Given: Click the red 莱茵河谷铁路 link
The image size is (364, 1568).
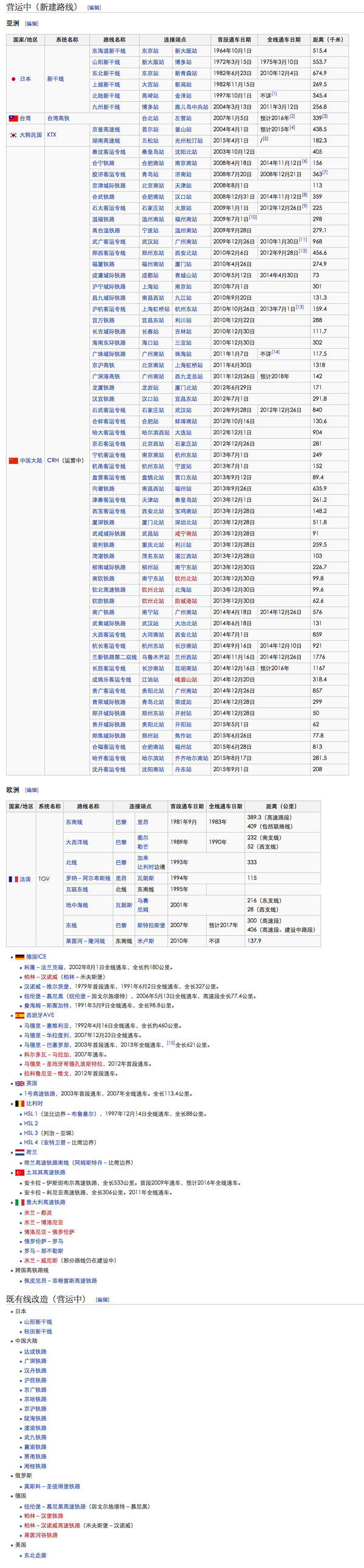Looking at the screenshot, I should pyautogui.click(x=41, y=1535).
